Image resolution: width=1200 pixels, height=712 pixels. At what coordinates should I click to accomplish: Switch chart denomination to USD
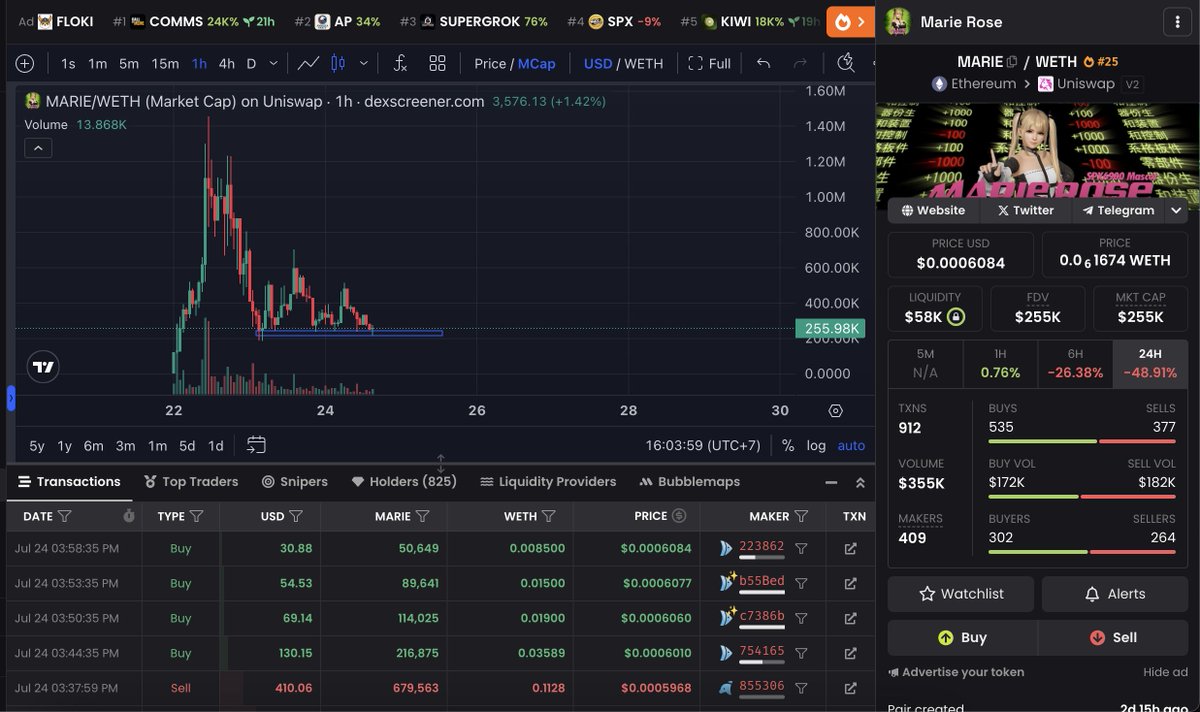tap(598, 63)
